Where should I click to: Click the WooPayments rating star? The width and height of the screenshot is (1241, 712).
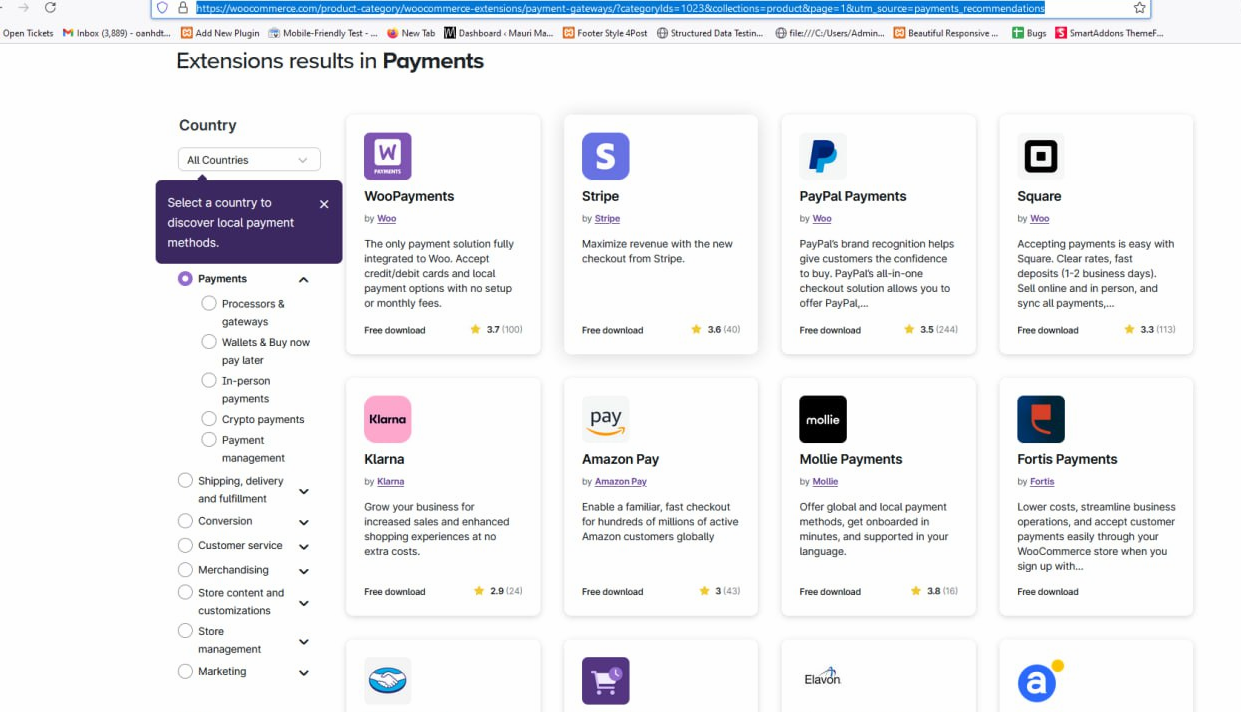click(x=476, y=330)
